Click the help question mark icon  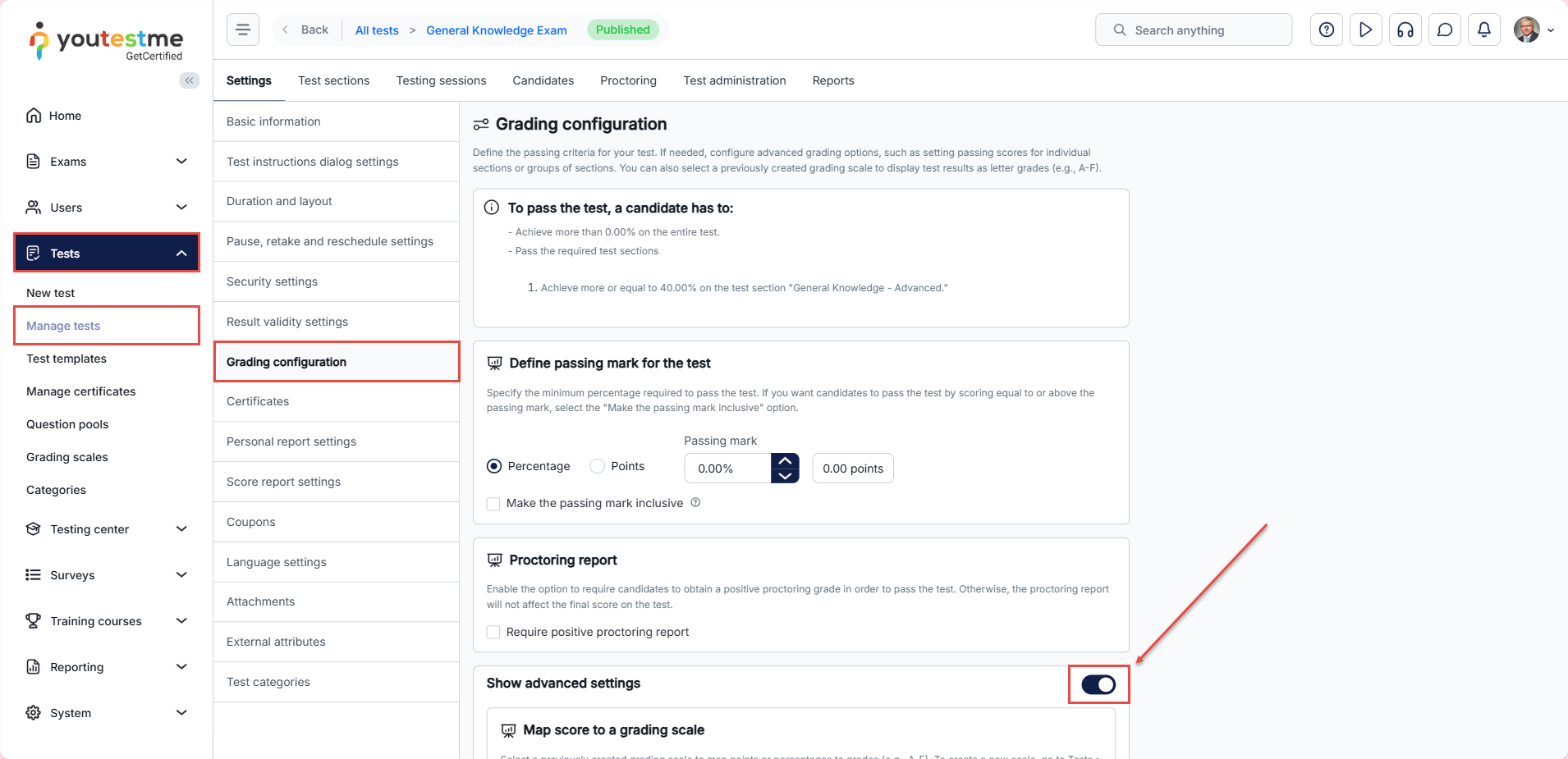click(x=1326, y=30)
